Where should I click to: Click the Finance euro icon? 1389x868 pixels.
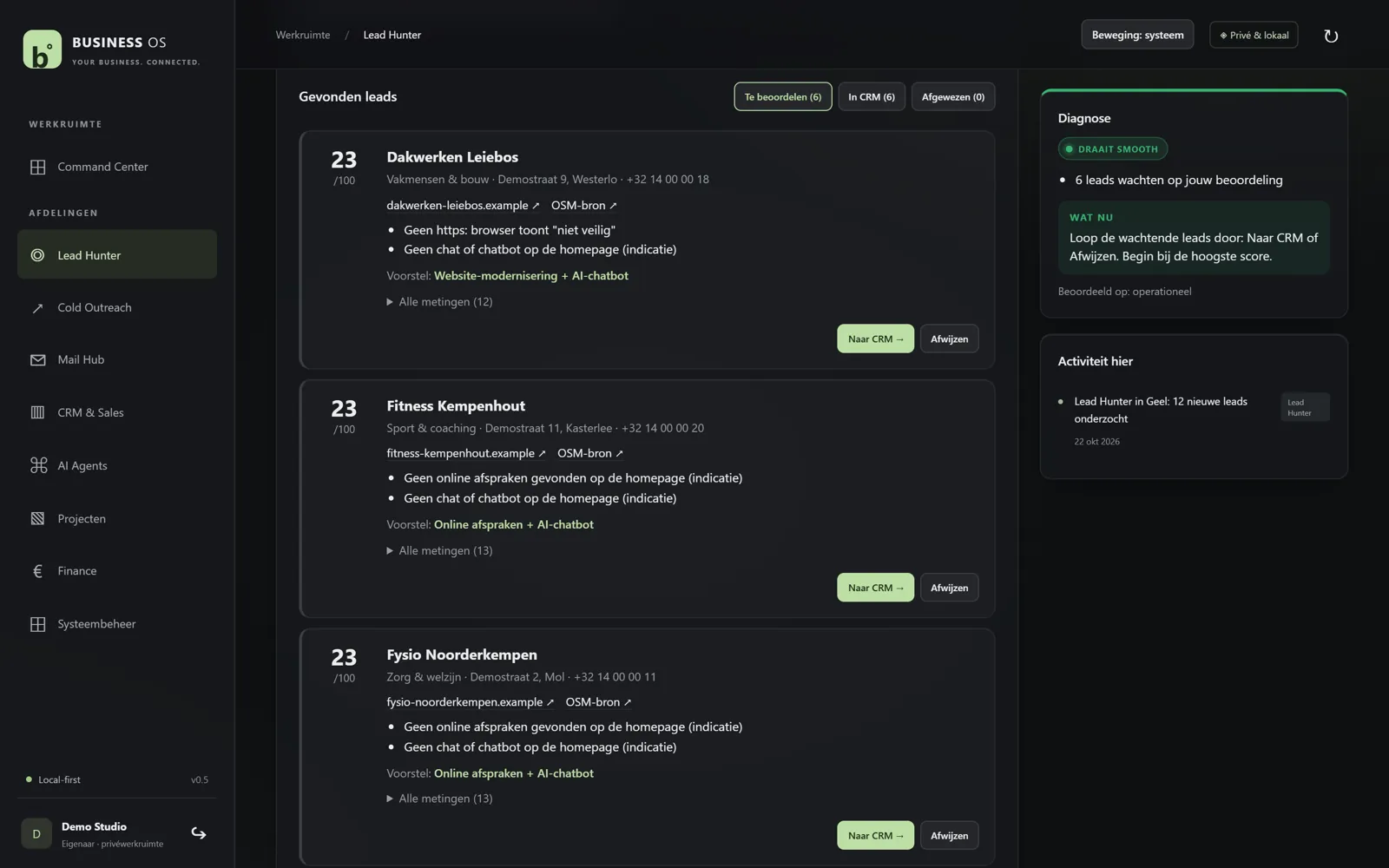click(x=37, y=571)
